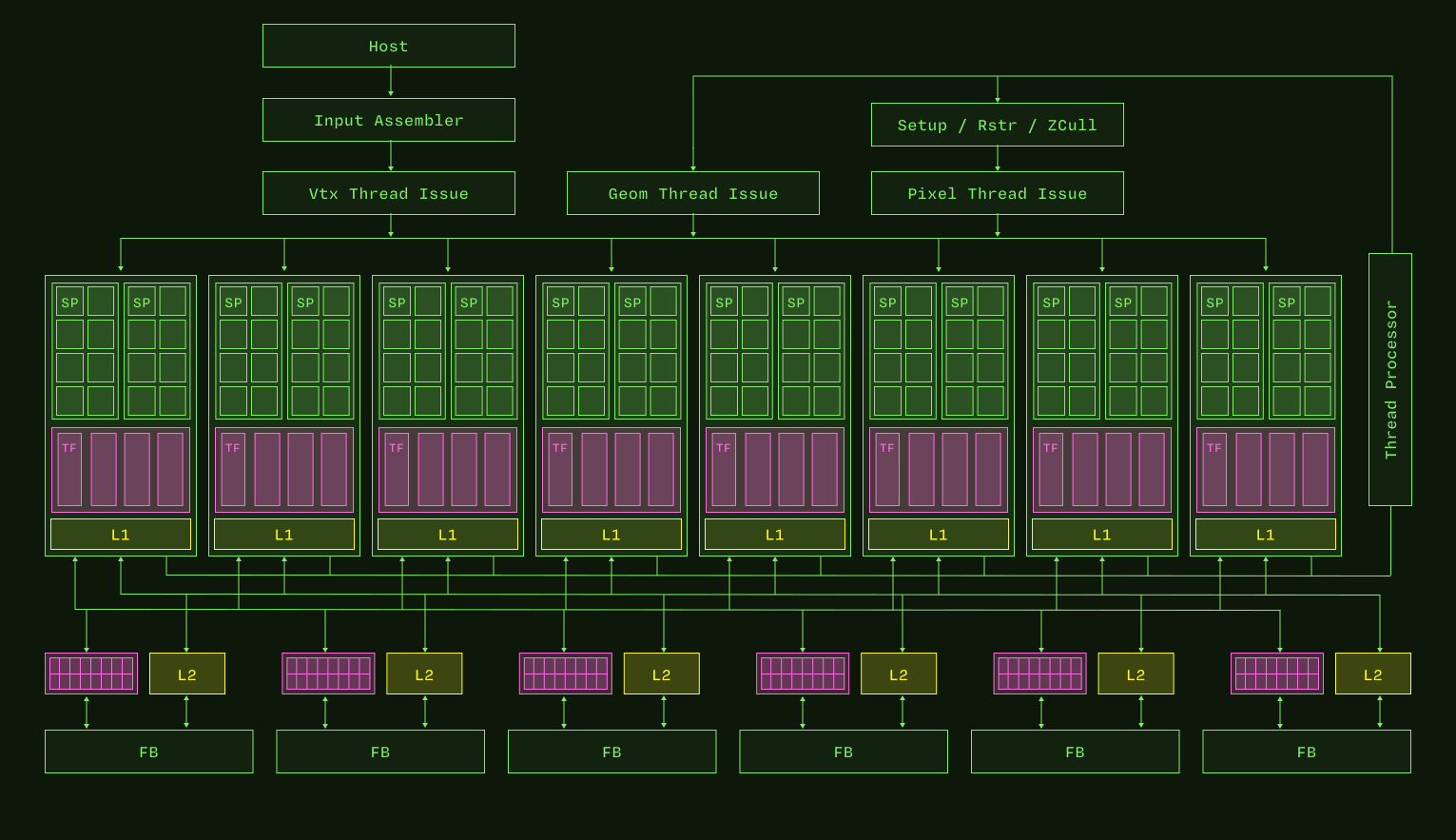
Task: Select the leftmost FB block
Action: click(149, 752)
